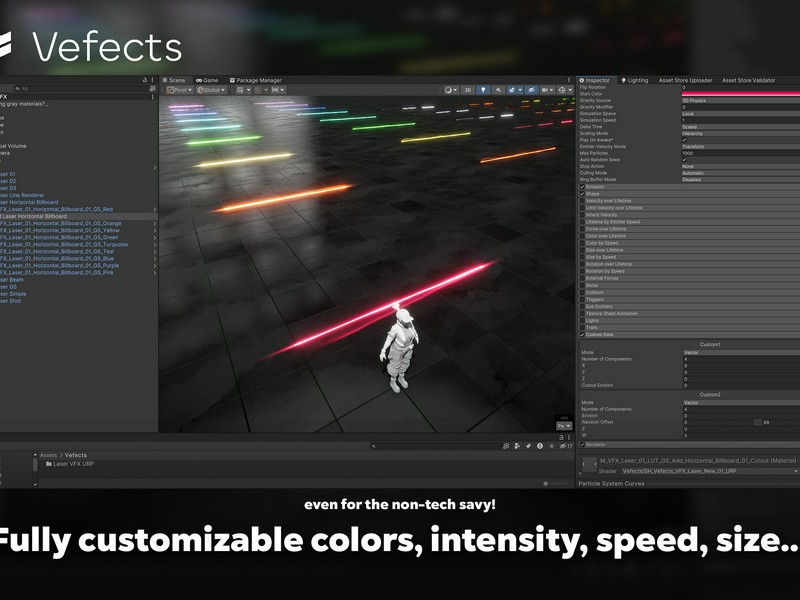
Task: Open the Package Manager tab
Action: pos(256,80)
